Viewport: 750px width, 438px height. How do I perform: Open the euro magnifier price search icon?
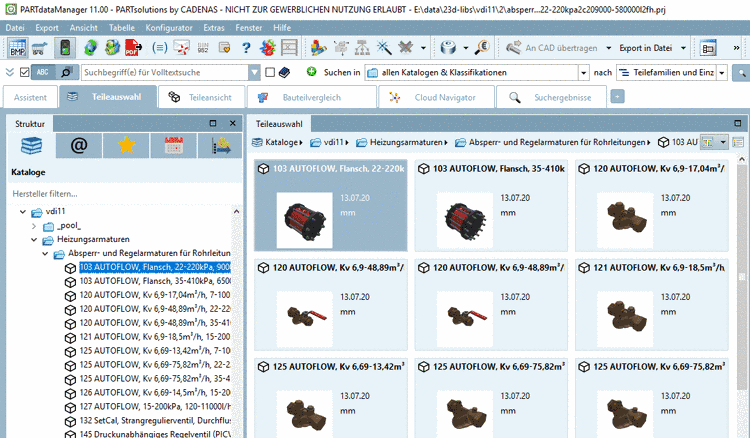point(483,48)
